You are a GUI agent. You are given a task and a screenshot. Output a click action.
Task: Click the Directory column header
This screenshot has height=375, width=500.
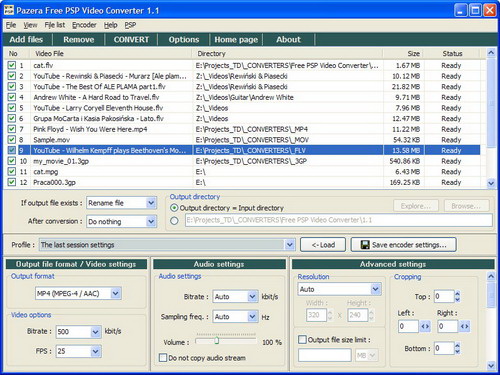pos(288,53)
